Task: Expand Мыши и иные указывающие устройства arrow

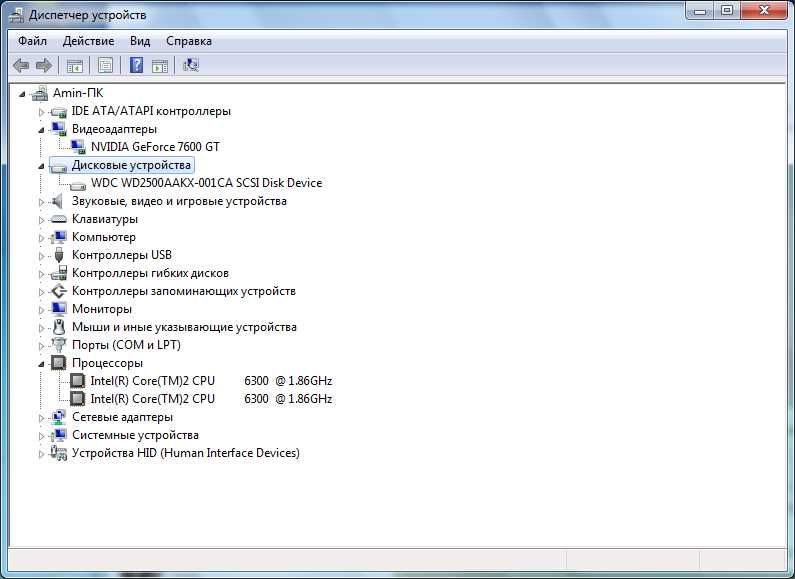Action: point(42,328)
